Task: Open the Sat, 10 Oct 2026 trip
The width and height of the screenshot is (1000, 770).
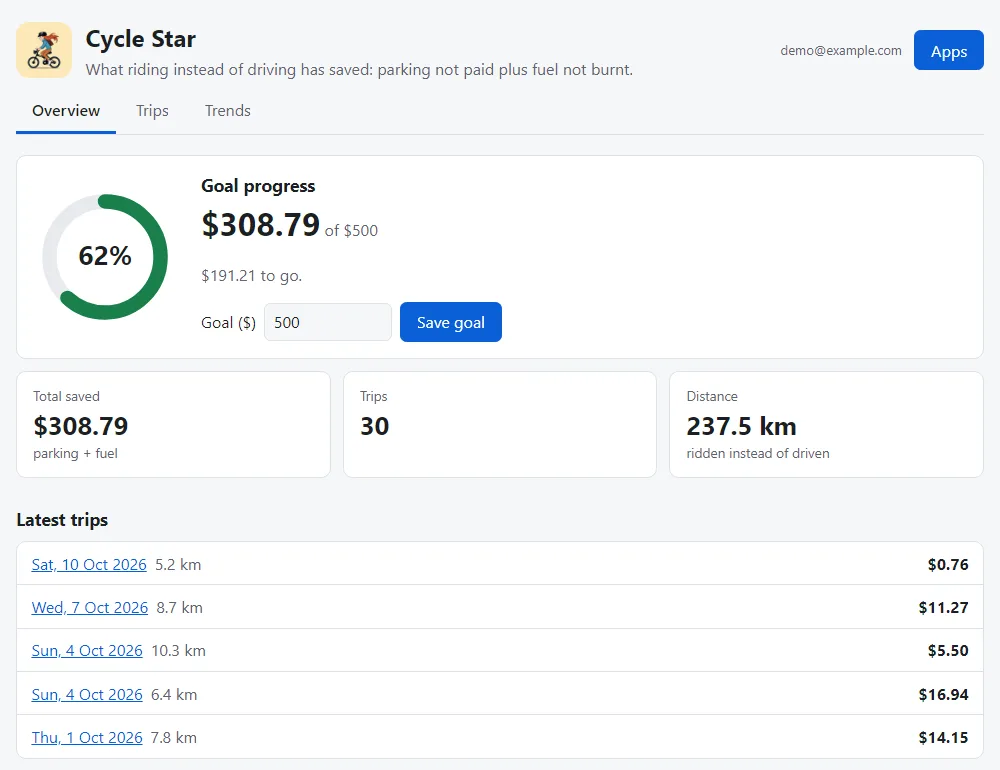Action: 89,565
